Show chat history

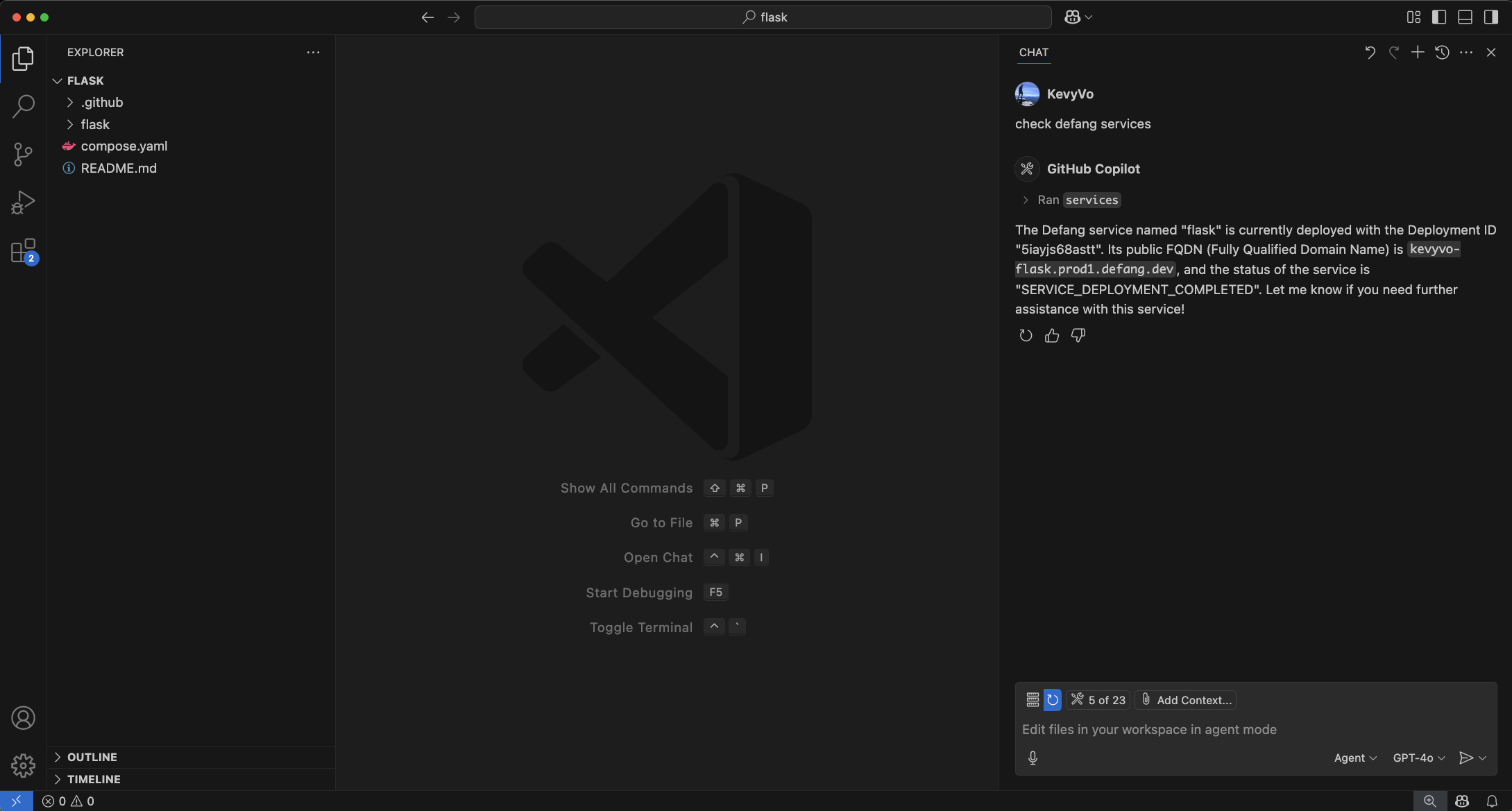[1442, 52]
